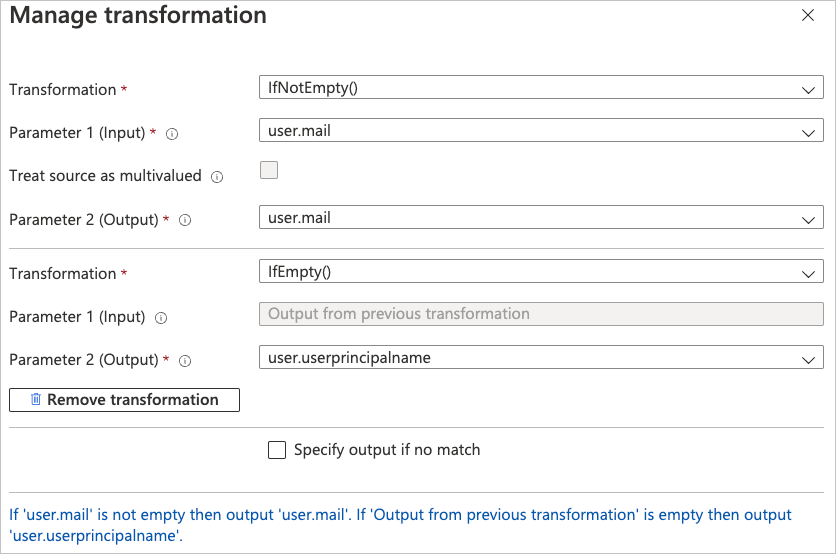This screenshot has height=554, width=836.
Task: Click the Remove transformation button
Action: pos(125,400)
